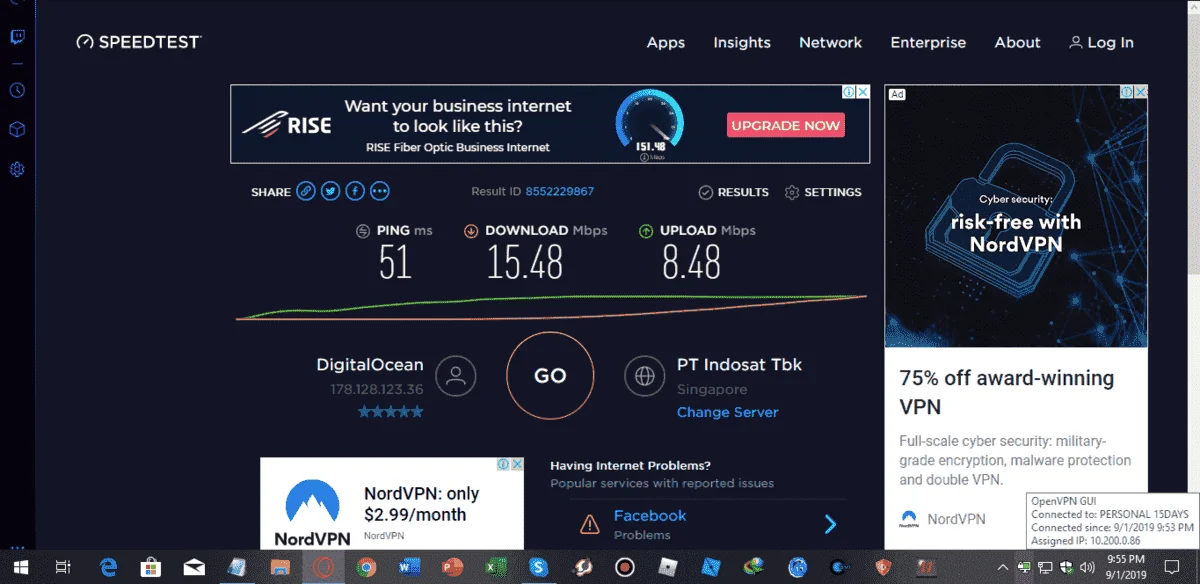
Task: Open the Network menu item
Action: pos(830,42)
